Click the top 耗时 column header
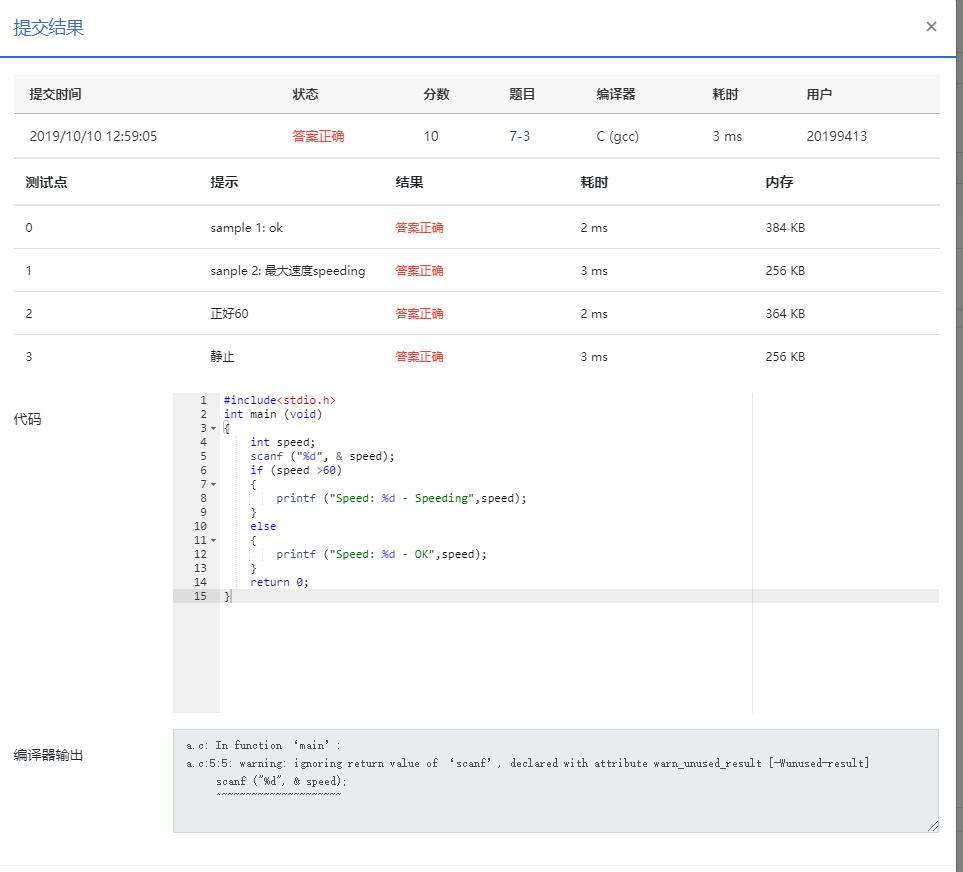 [725, 94]
